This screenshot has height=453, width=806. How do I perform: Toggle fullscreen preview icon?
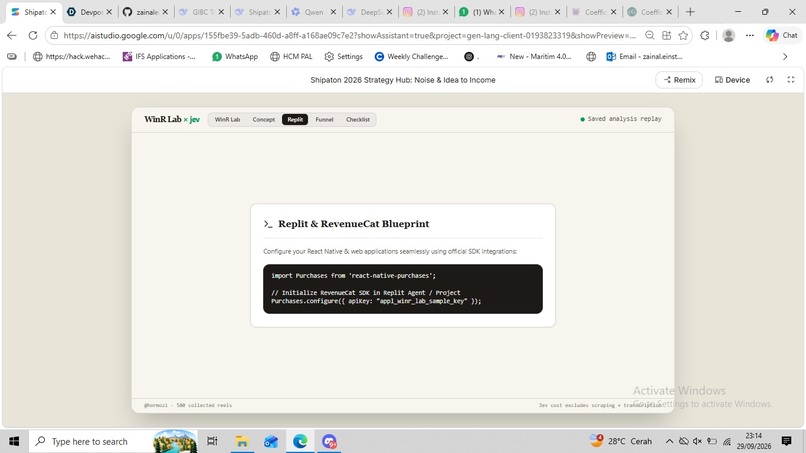point(791,80)
